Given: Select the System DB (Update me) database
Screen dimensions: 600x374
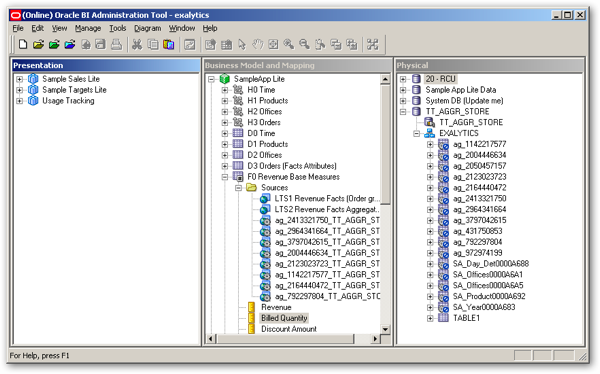Looking at the screenshot, I should pyautogui.click(x=464, y=101).
